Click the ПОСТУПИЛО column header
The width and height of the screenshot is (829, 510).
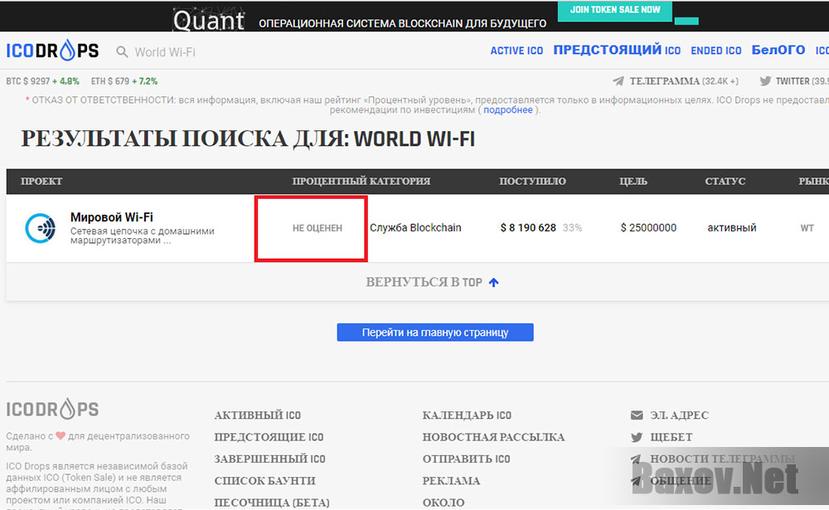coord(532,181)
